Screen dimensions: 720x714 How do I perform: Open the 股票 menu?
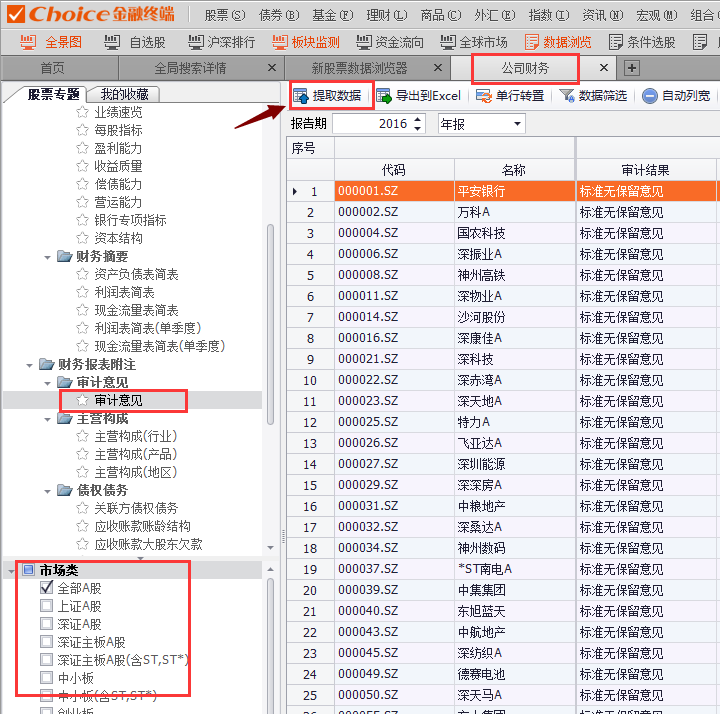(223, 14)
